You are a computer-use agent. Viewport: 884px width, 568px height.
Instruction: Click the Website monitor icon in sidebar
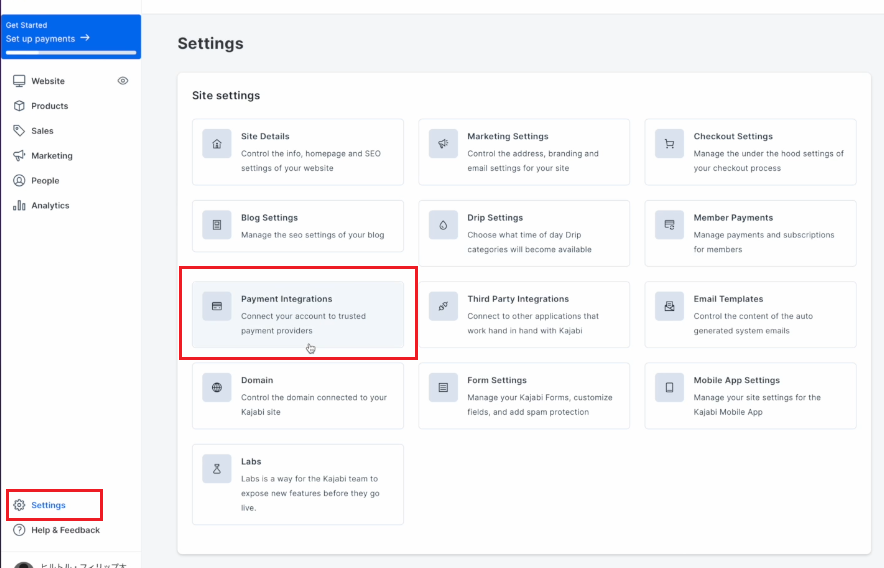19,81
